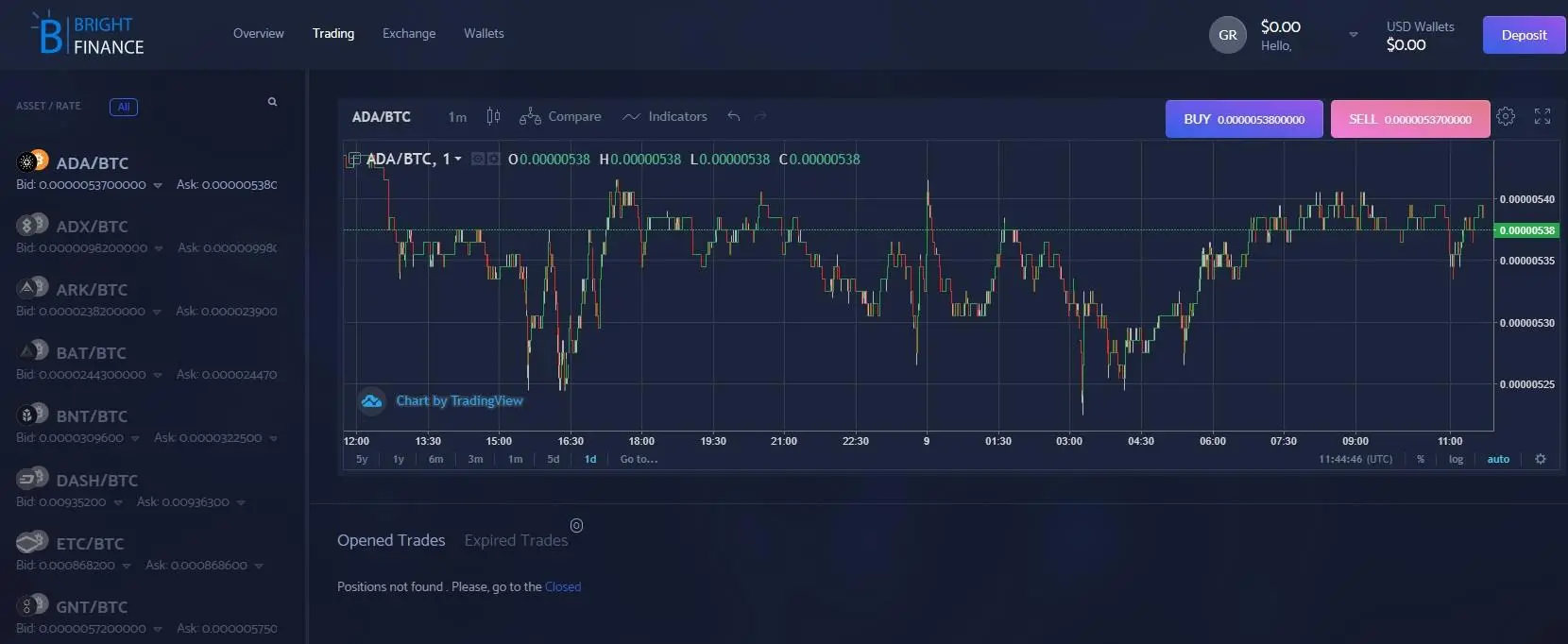
Task: Select the 5y time range
Action: coord(362,459)
